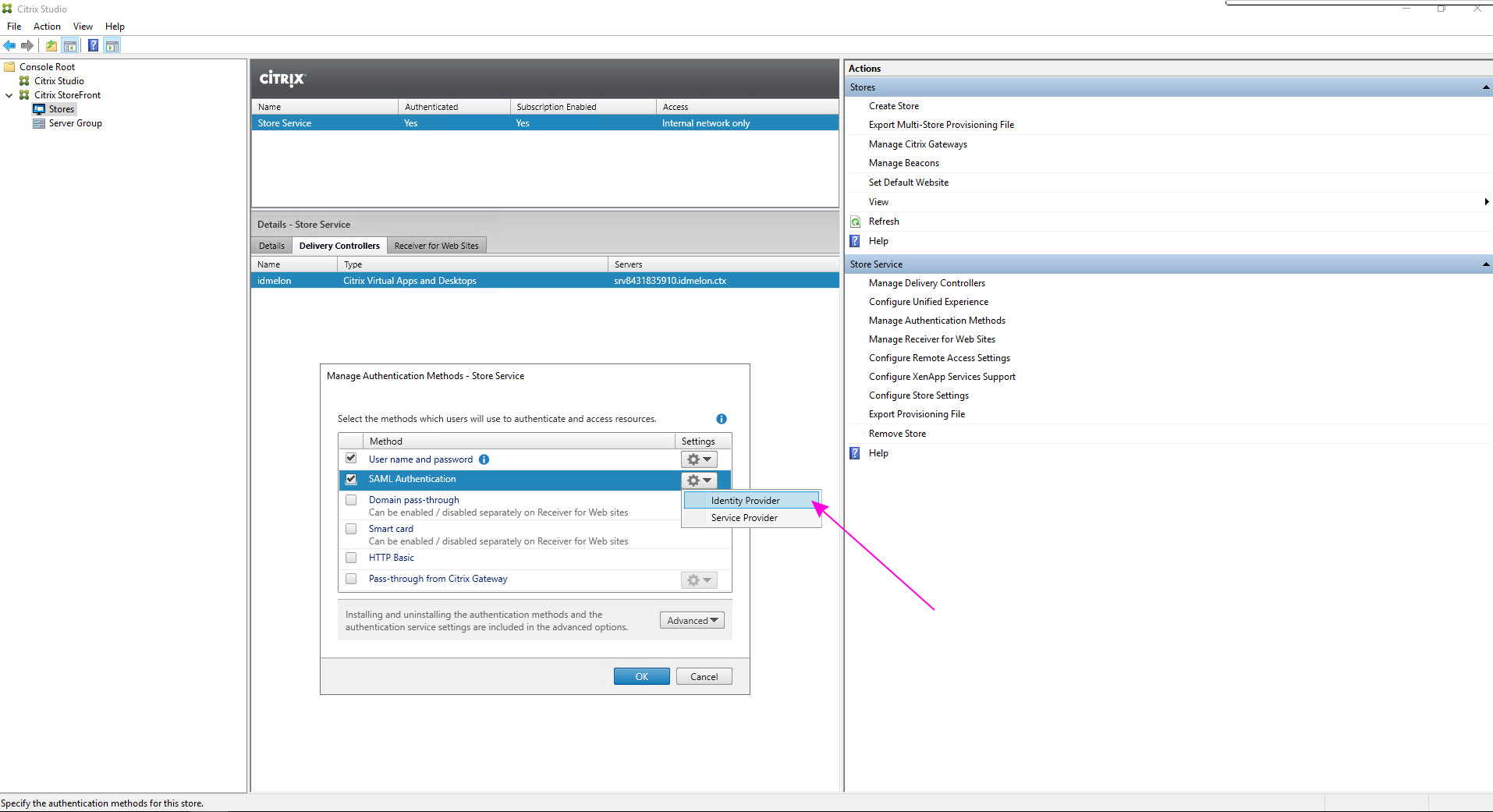Screen dimensions: 1493x812
Task: Click Manage Receiver for Web Sites action
Action: click(x=932, y=339)
